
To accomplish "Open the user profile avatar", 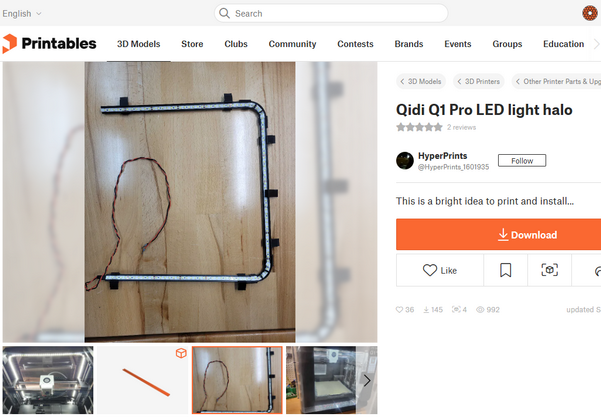I will coord(590,13).
